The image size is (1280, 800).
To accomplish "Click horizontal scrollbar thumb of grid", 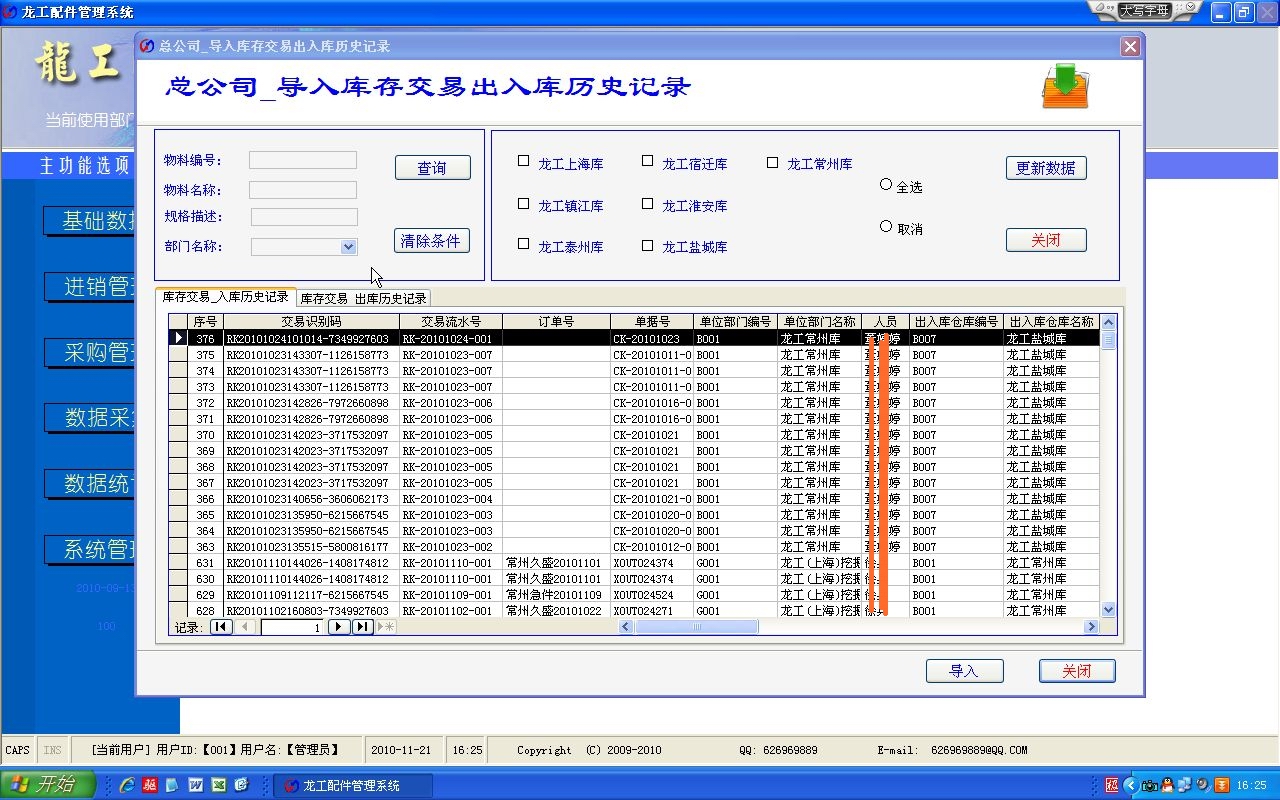I will 697,627.
